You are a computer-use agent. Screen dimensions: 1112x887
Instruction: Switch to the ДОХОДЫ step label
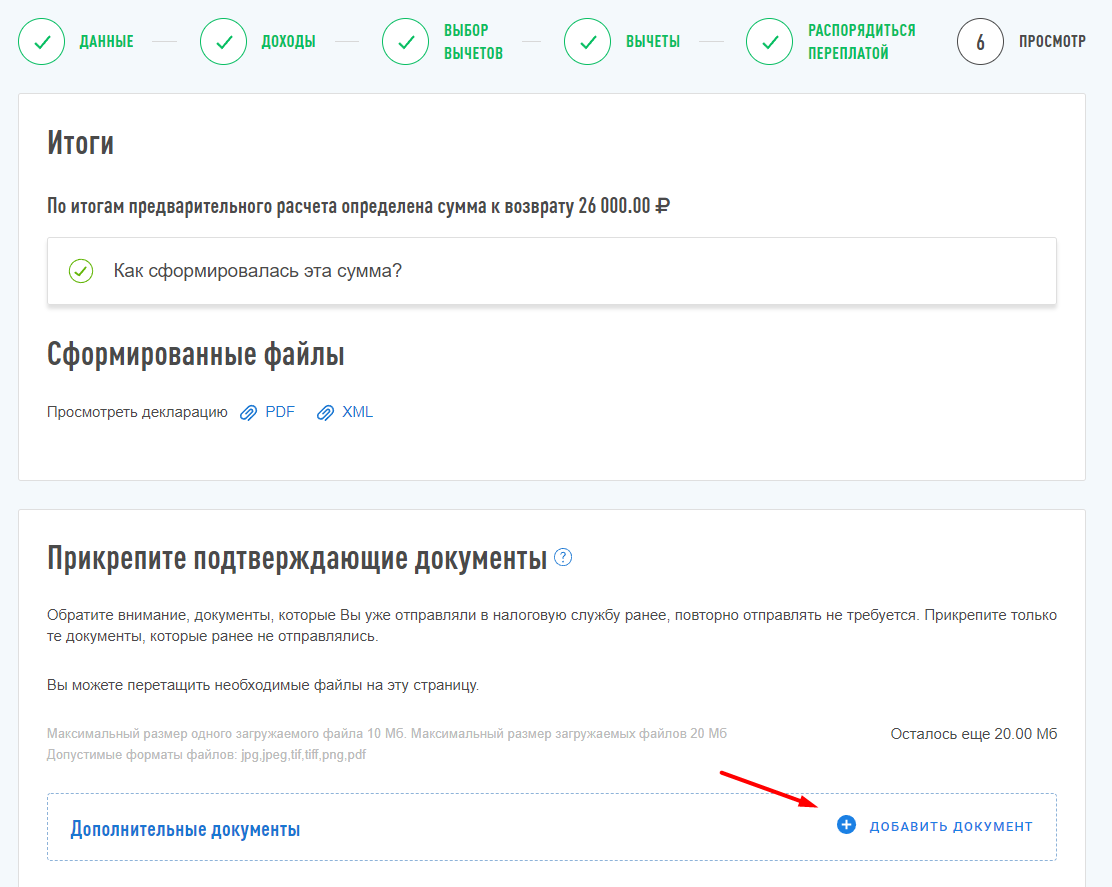pos(289,42)
